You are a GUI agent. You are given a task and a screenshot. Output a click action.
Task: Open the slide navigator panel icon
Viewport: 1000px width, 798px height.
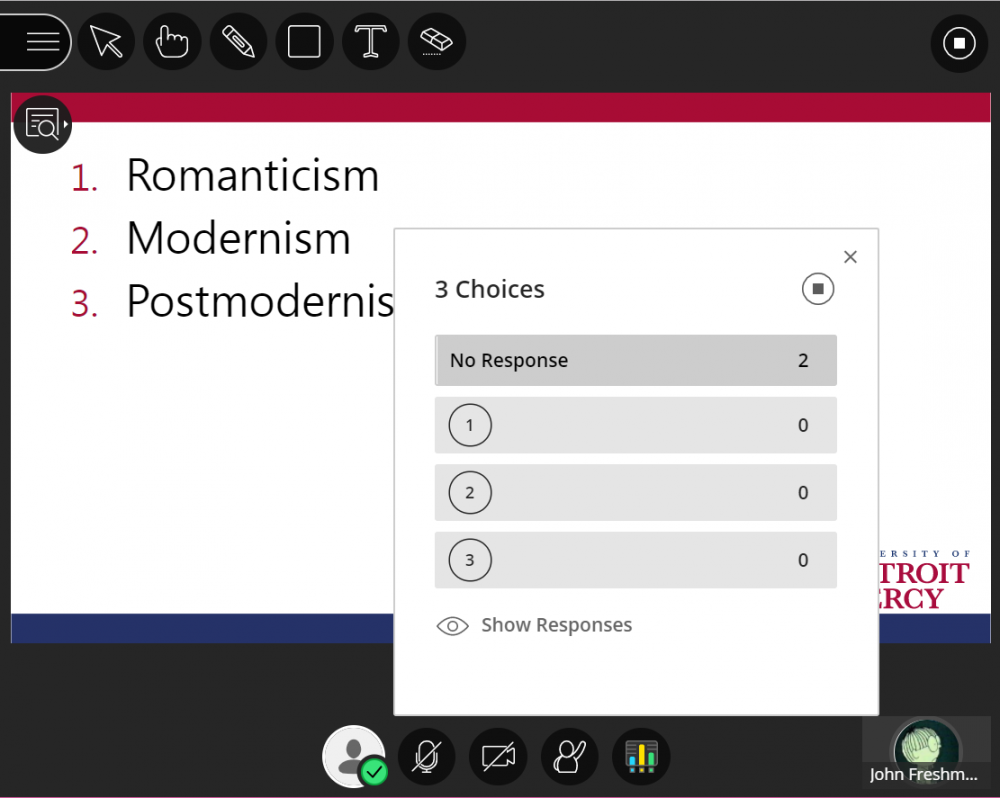(x=42, y=124)
